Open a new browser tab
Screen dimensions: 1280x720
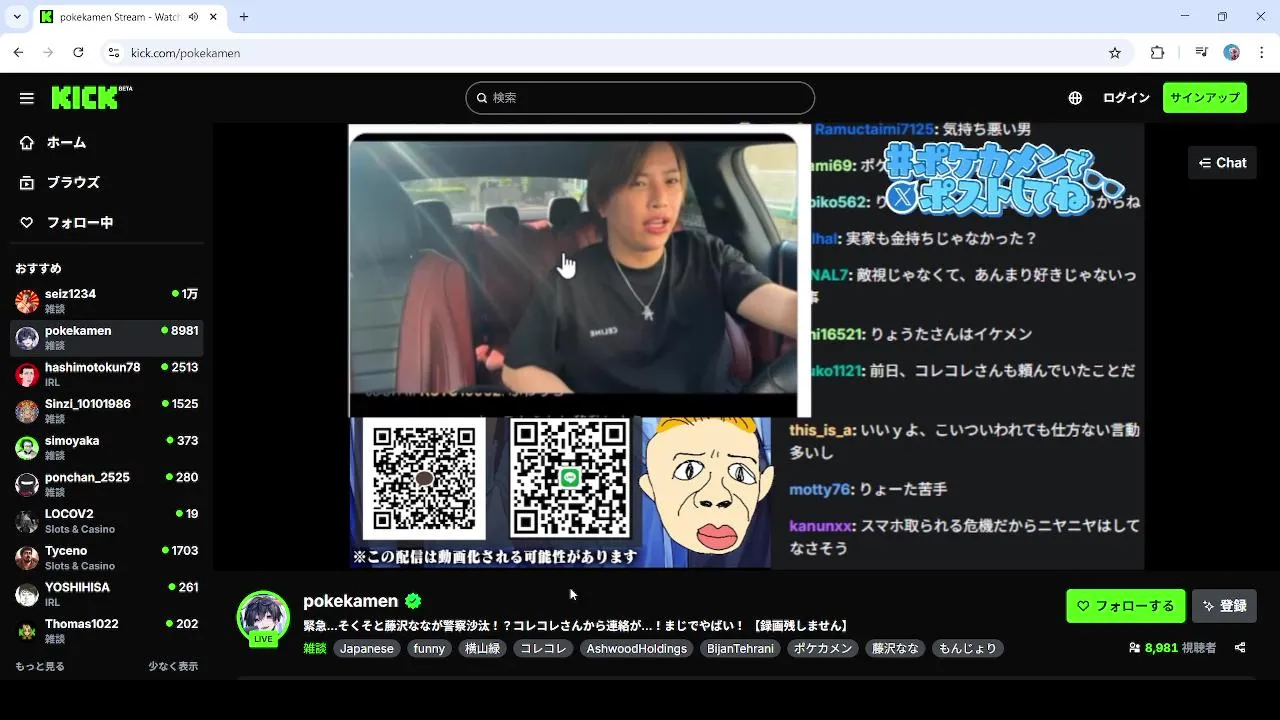244,17
